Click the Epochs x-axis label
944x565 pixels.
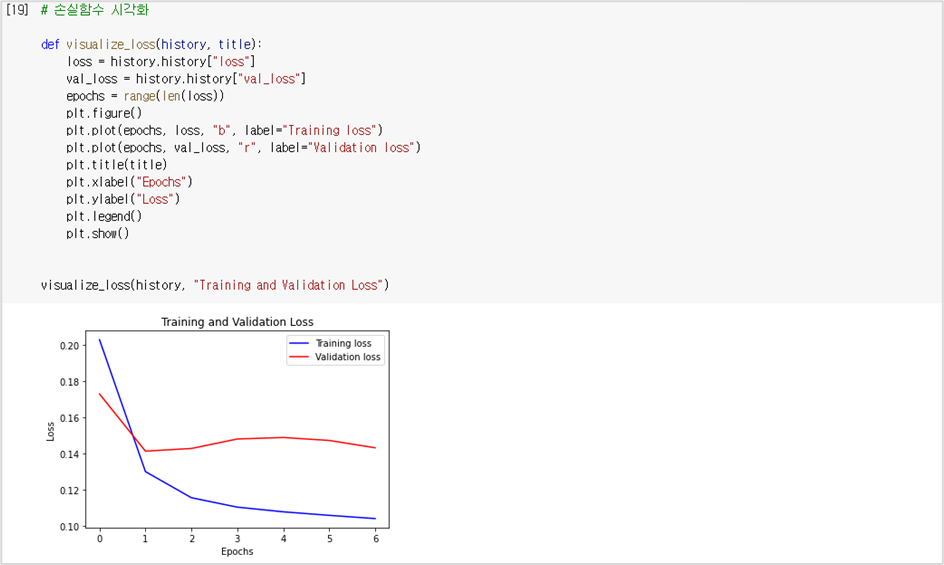point(237,552)
